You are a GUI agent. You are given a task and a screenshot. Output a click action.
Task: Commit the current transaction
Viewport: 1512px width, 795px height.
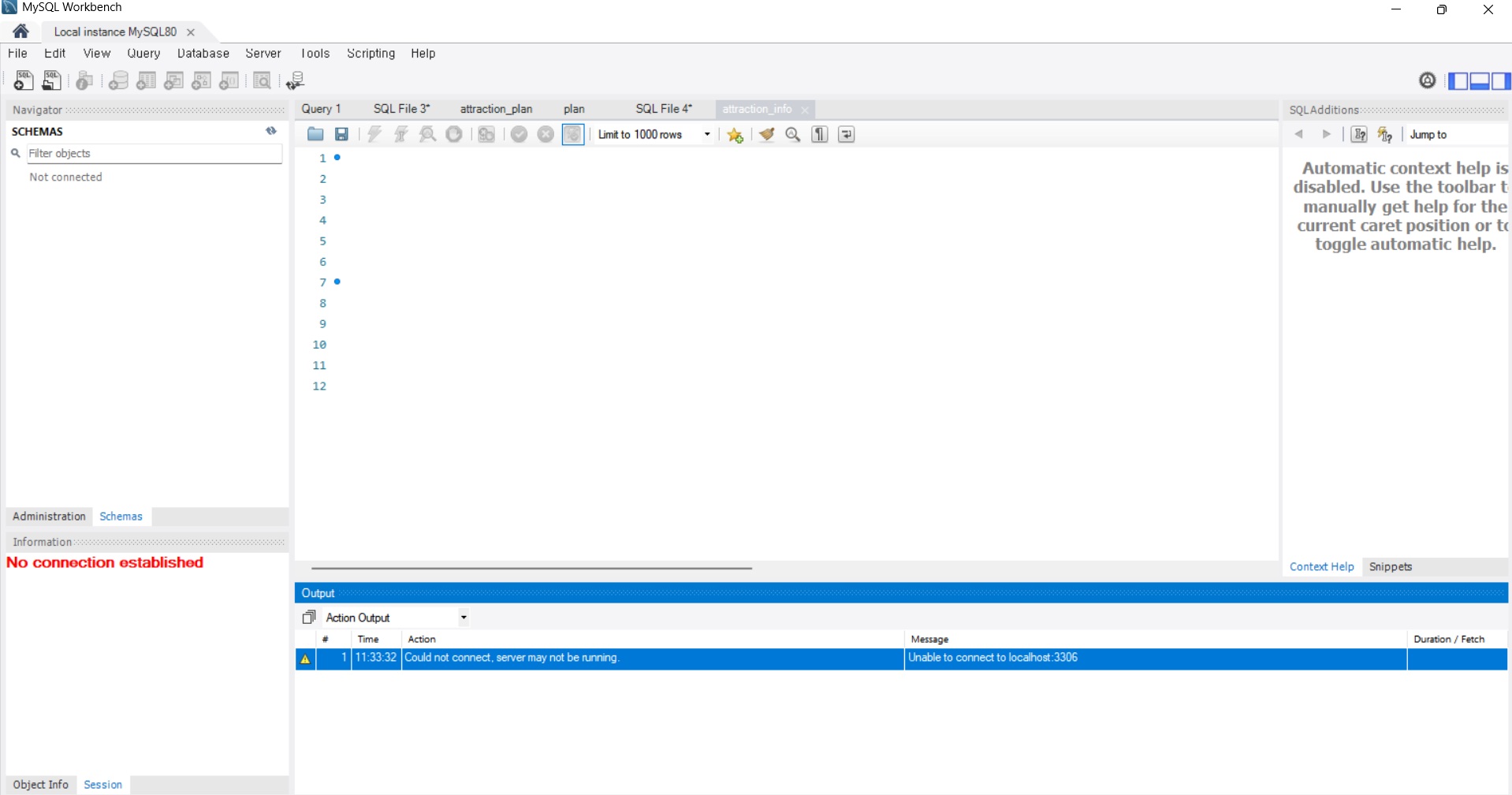pos(519,134)
